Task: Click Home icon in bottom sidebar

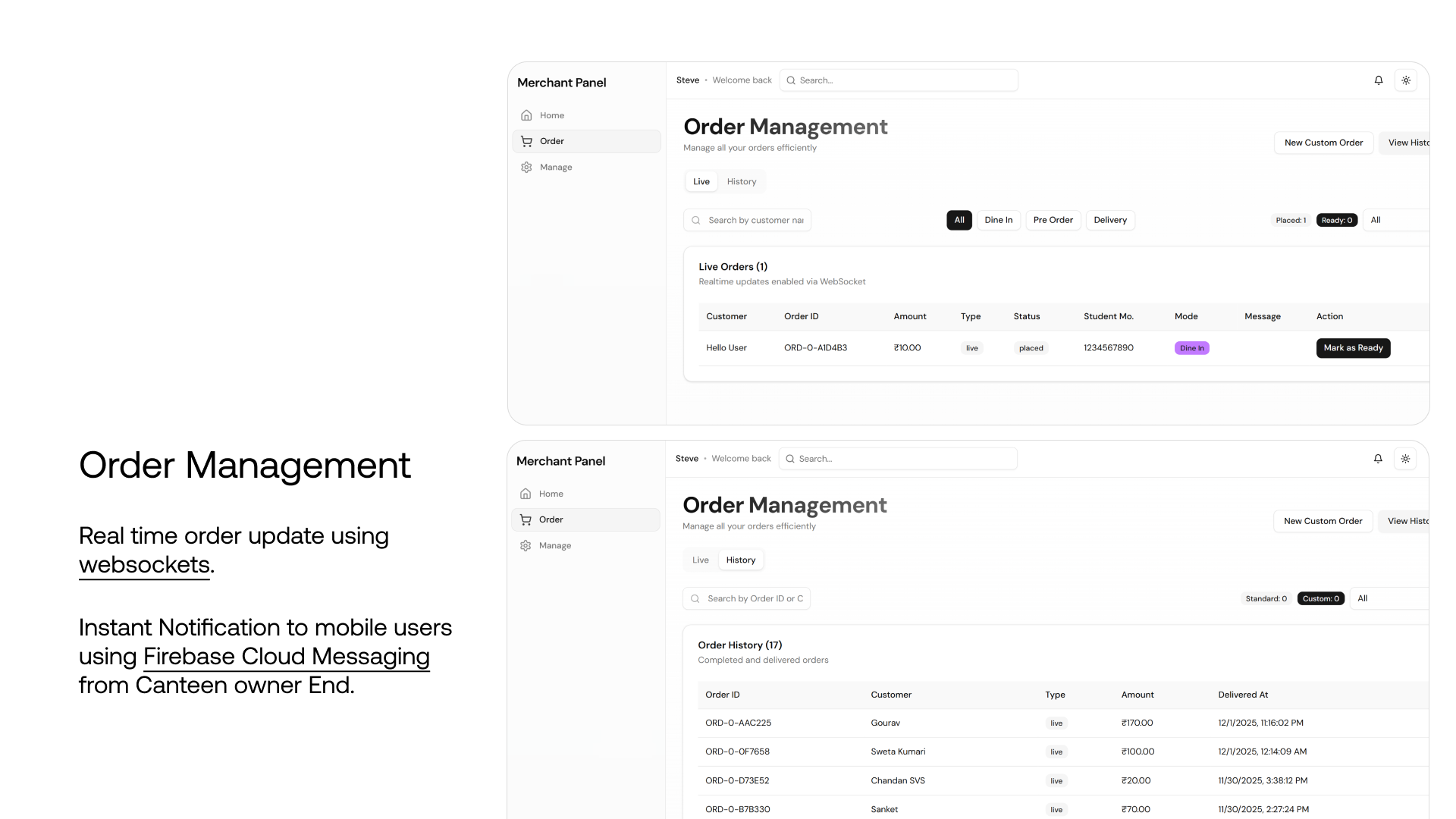Action: point(526,494)
